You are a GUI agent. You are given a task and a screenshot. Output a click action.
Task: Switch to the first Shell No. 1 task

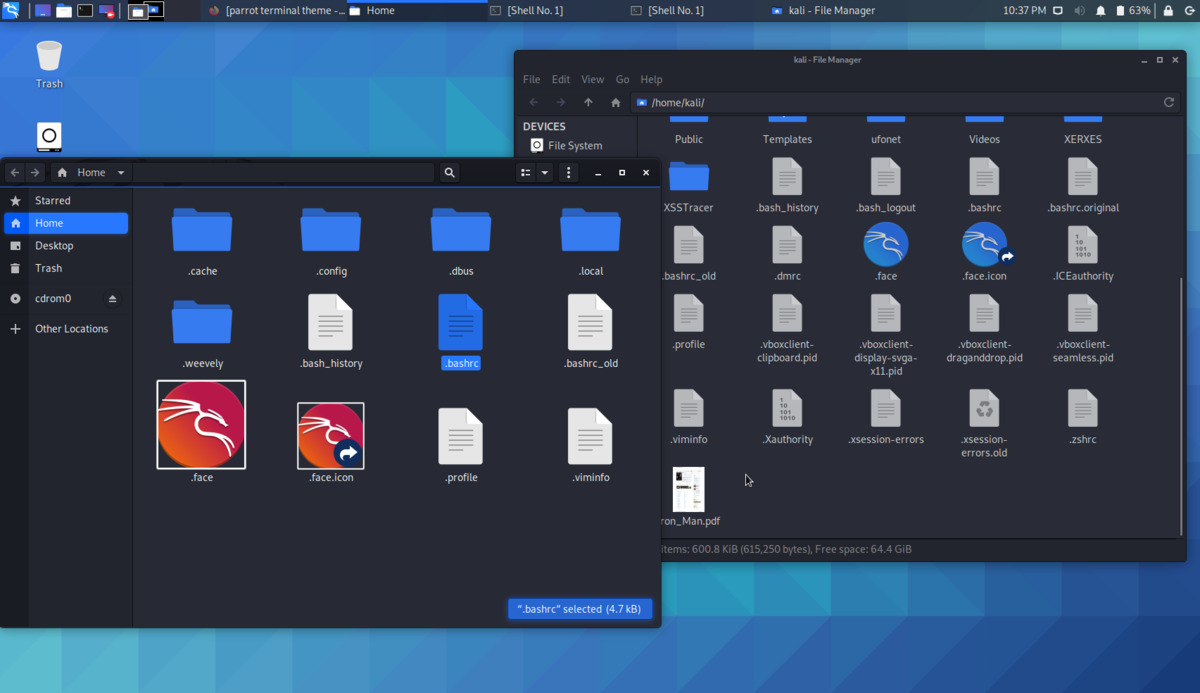[527, 11]
